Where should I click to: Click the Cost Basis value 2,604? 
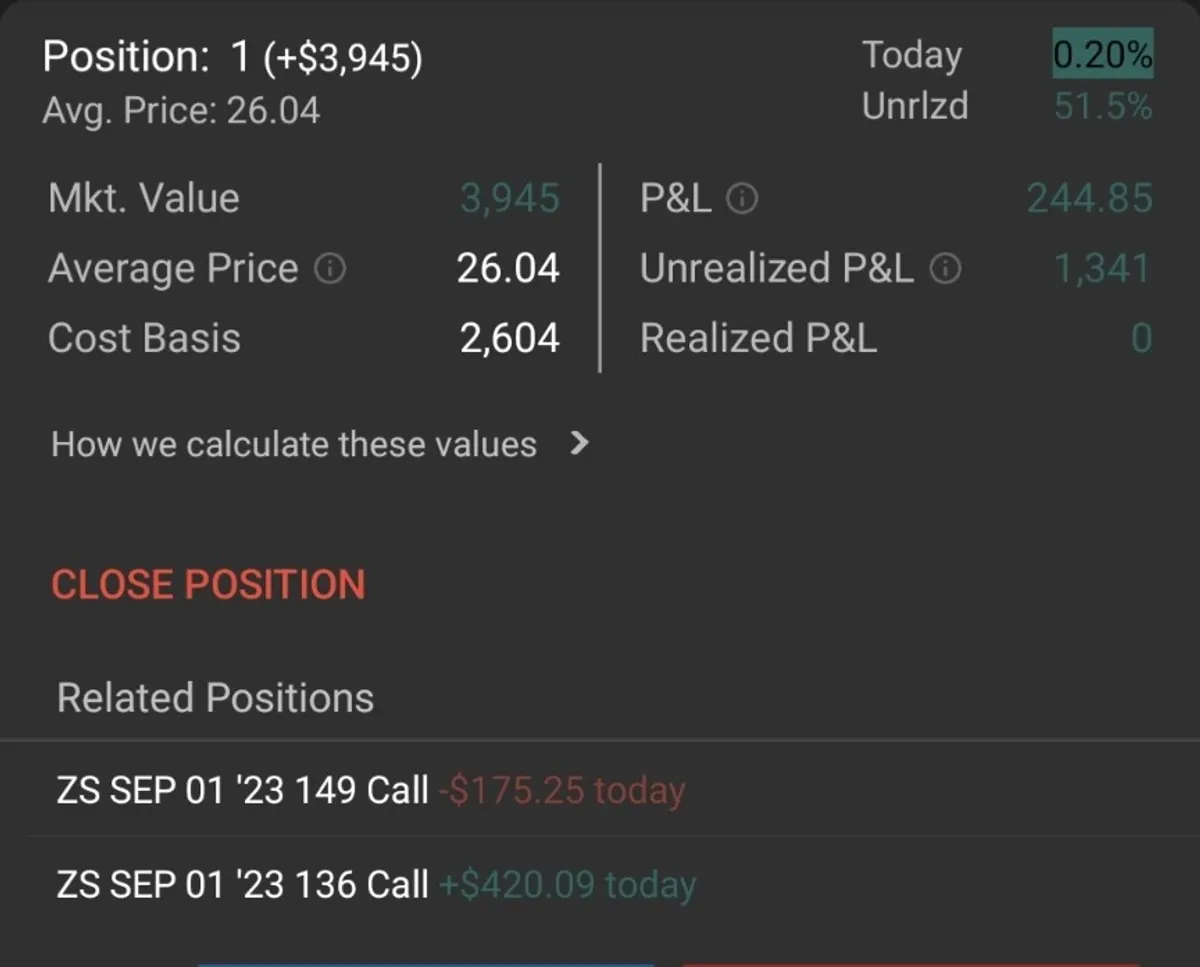(509, 339)
